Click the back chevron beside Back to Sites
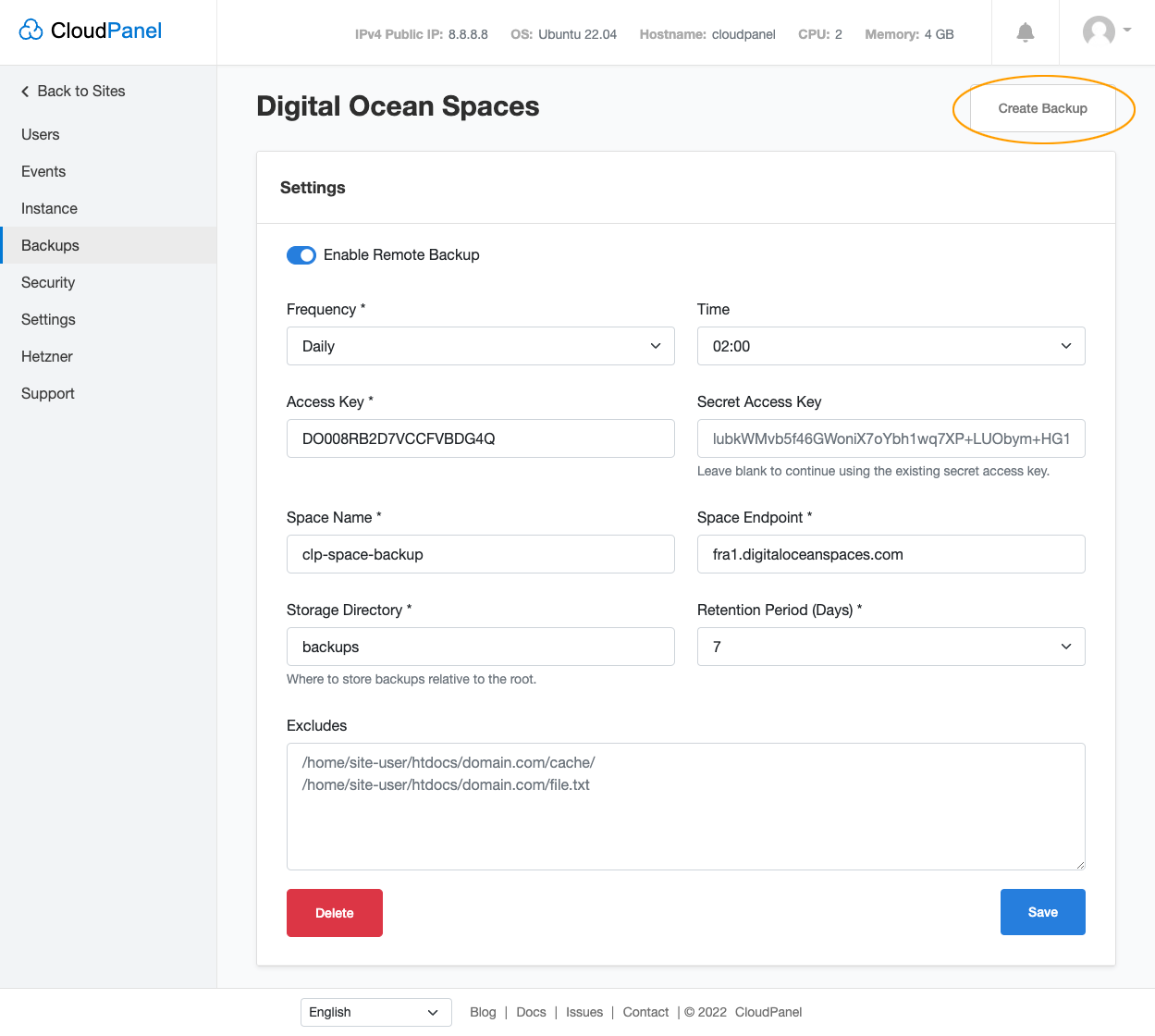The image size is (1155, 1036). point(24,91)
